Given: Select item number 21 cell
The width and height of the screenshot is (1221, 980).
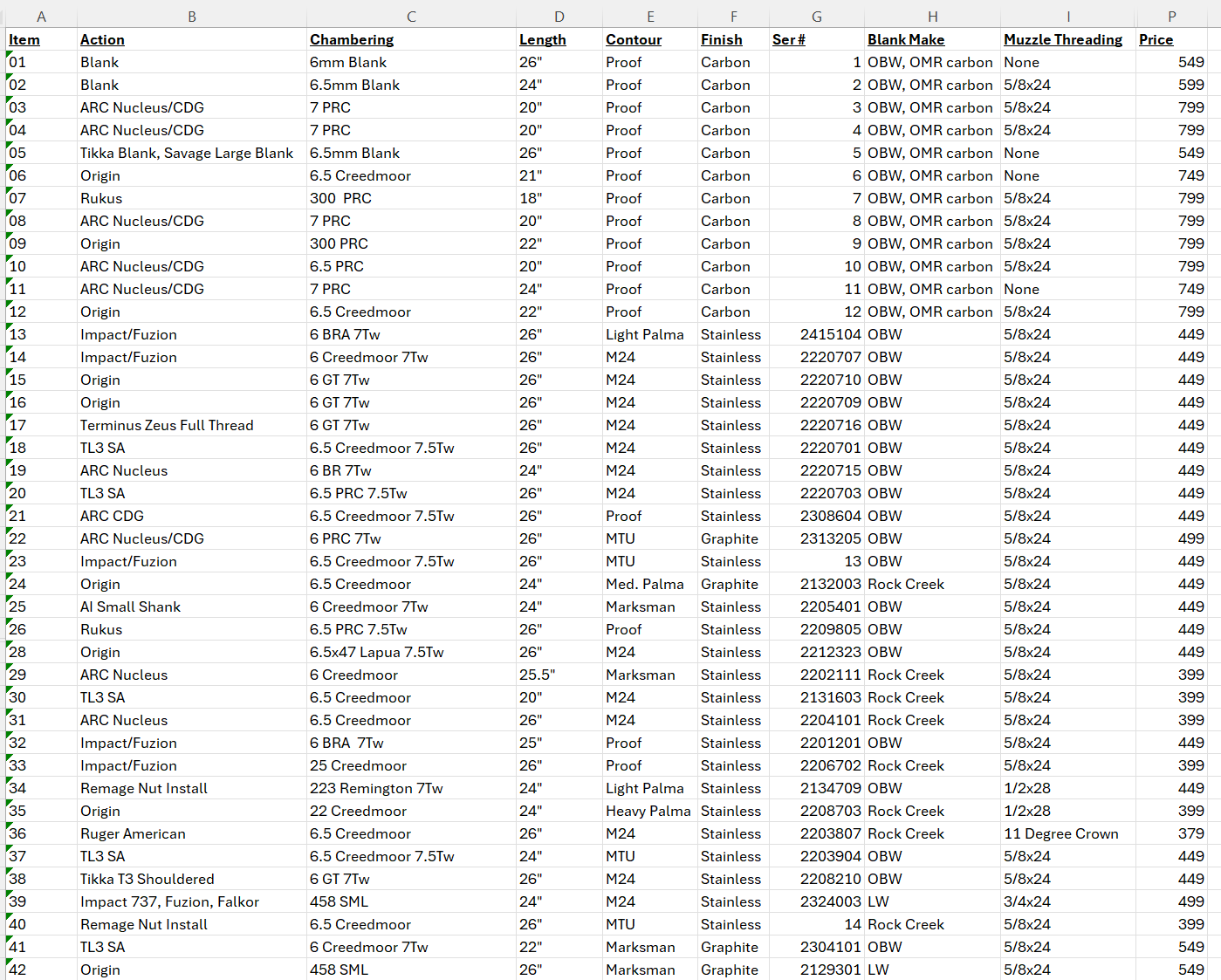Looking at the screenshot, I should [42, 516].
